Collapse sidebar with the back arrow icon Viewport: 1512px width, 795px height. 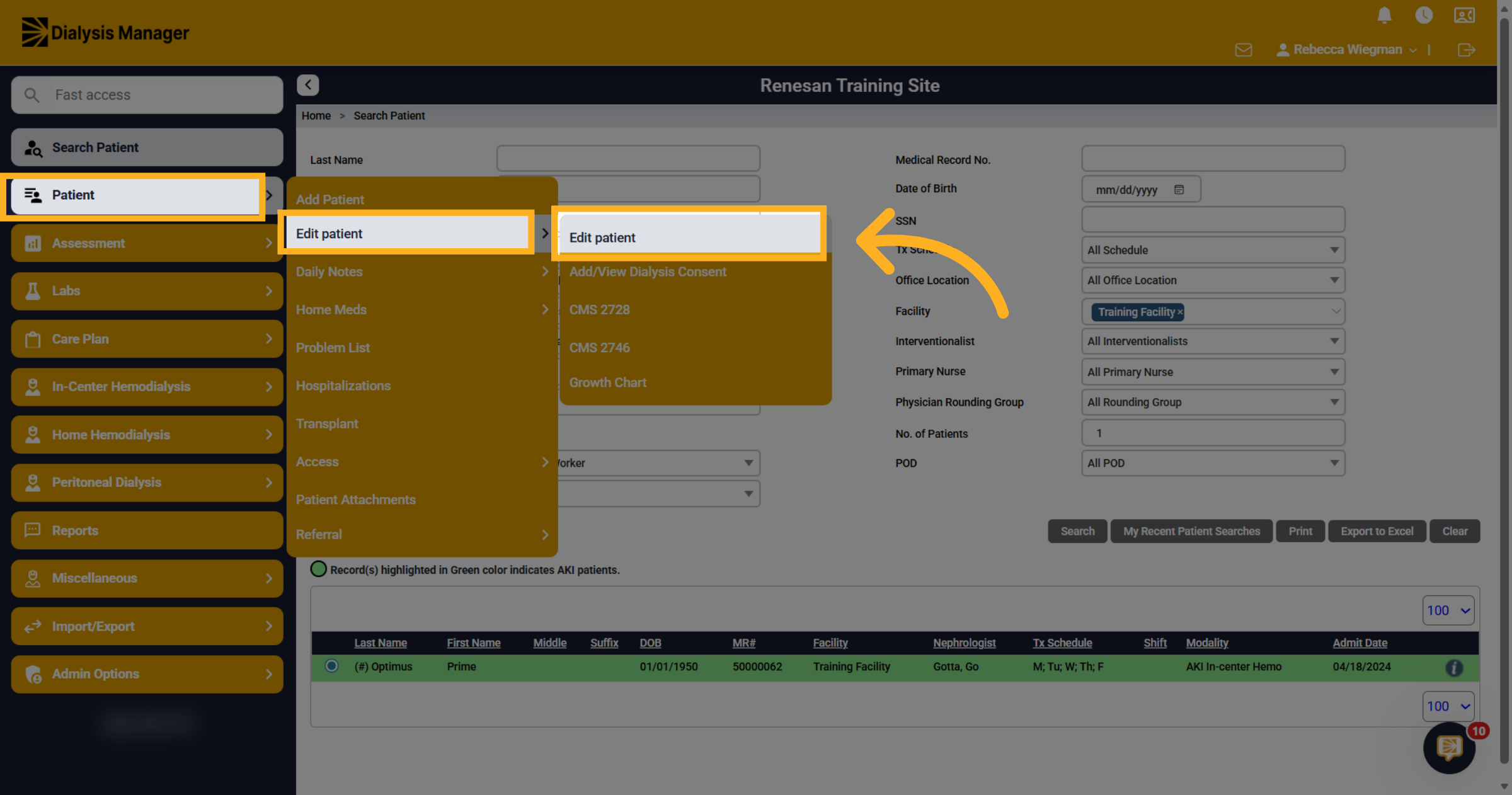(x=308, y=85)
